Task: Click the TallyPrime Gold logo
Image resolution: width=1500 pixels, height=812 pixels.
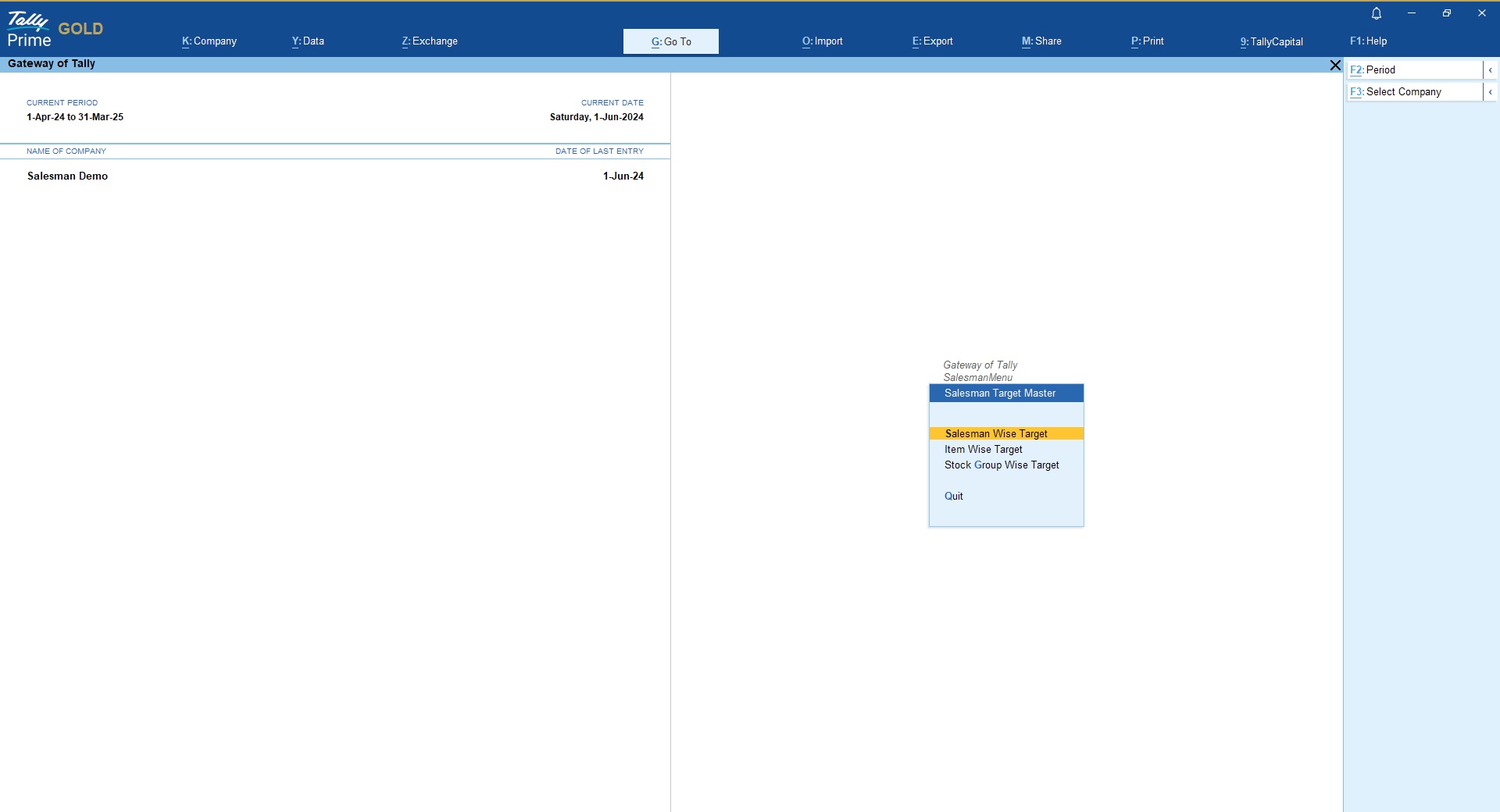Action: click(x=55, y=30)
